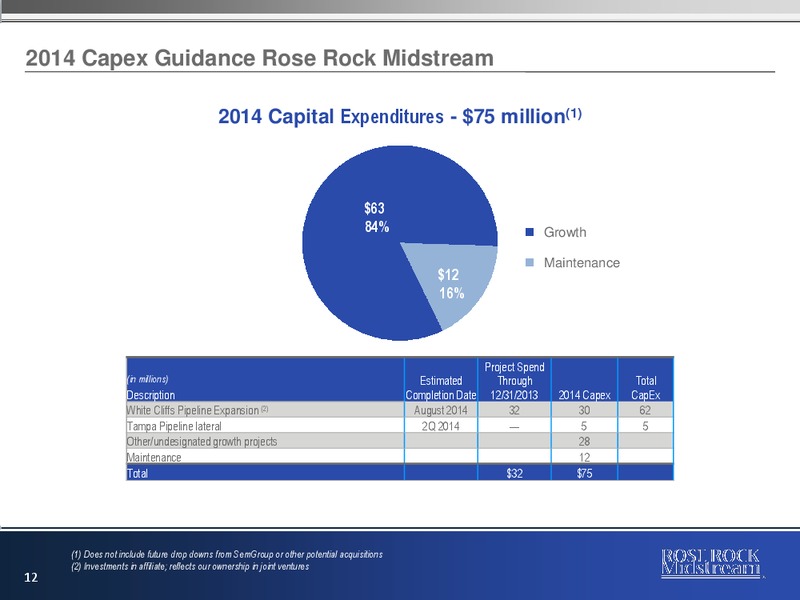Click the '2014 Capex' column header
This screenshot has width=800, height=600.
point(584,395)
